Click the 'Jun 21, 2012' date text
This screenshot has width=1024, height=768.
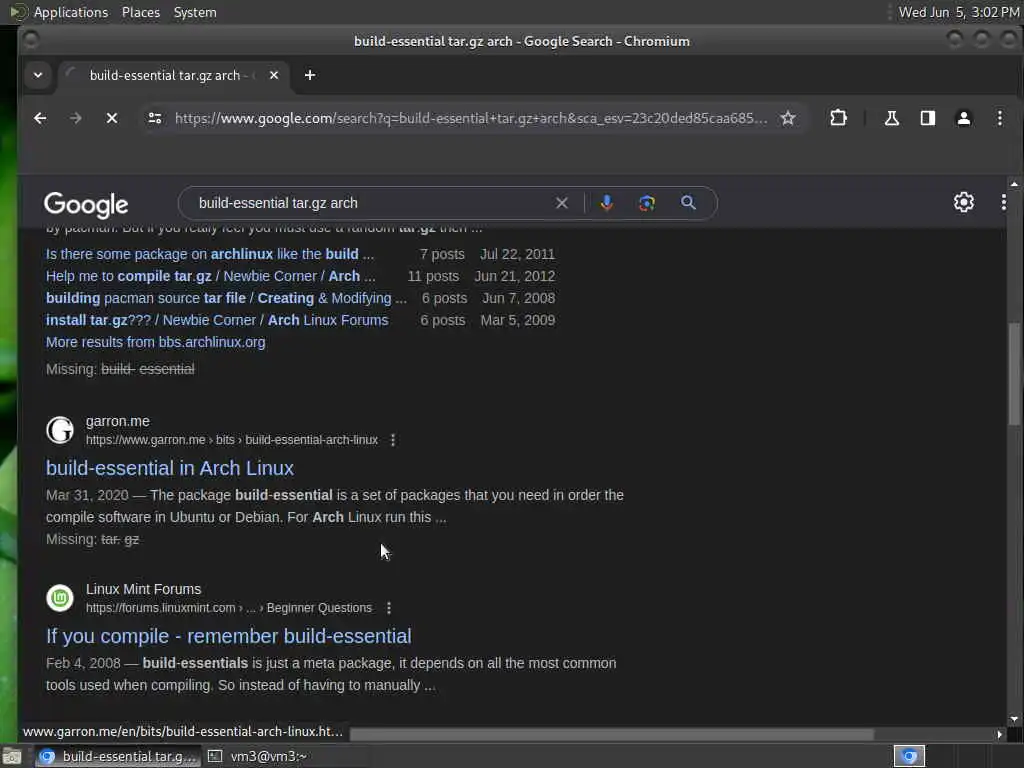tap(515, 276)
